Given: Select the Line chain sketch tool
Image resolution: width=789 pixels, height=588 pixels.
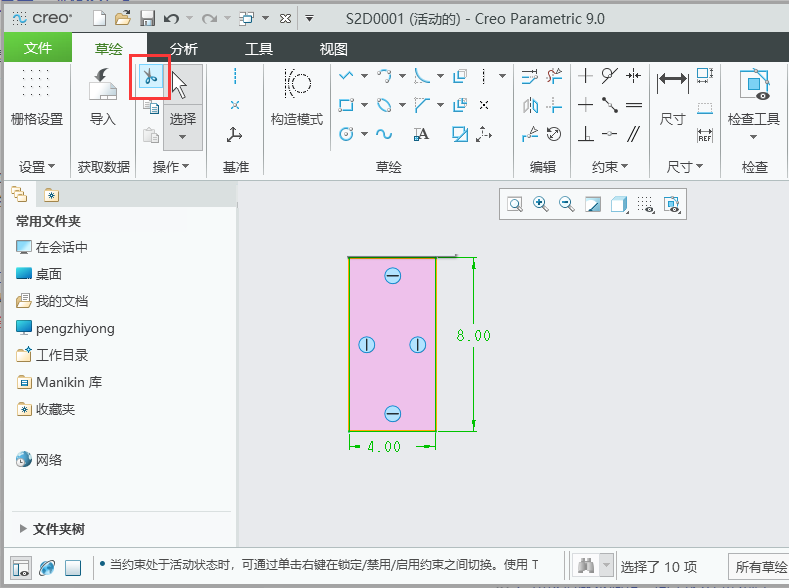Looking at the screenshot, I should (x=346, y=76).
